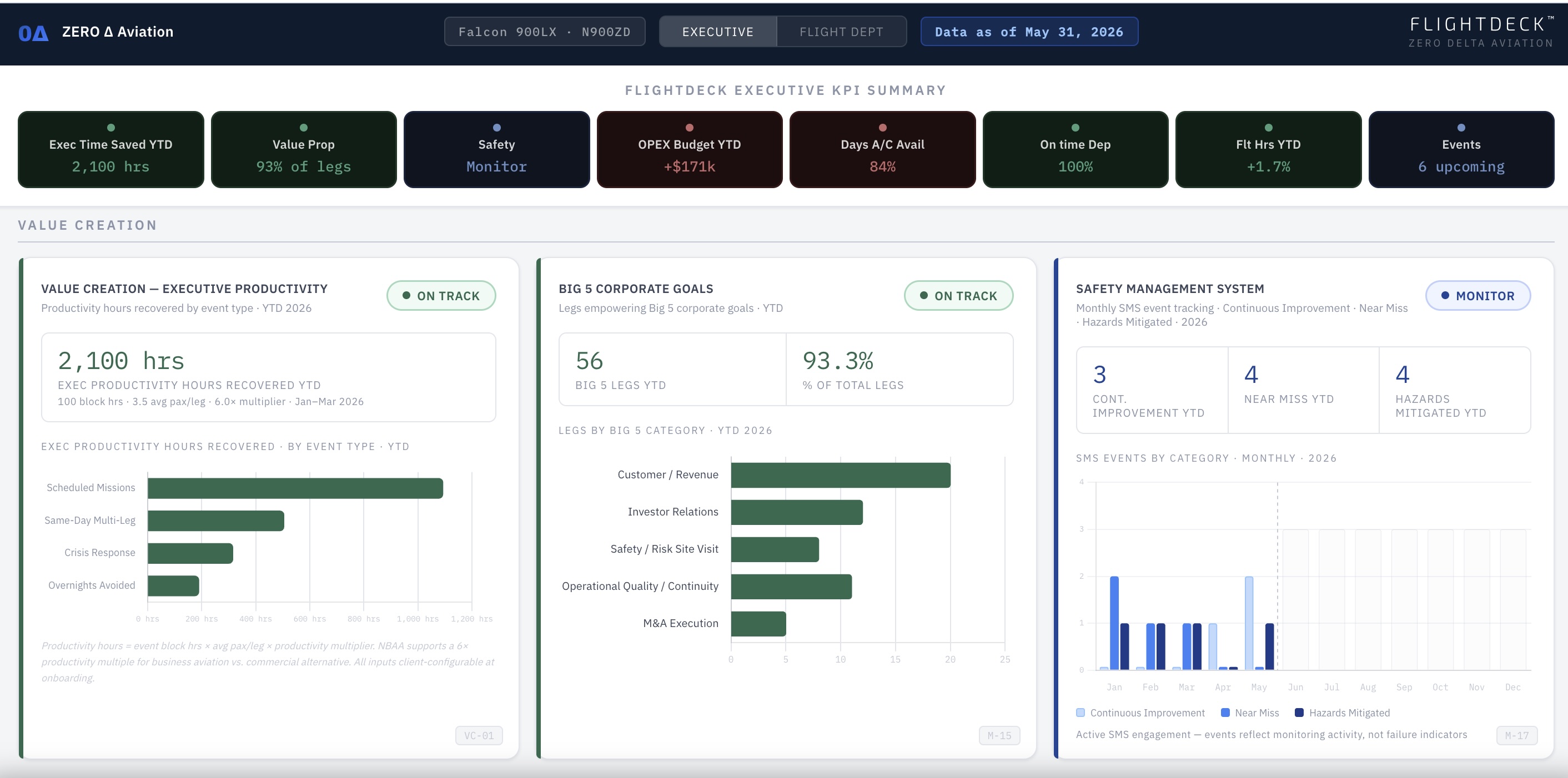Image resolution: width=1568 pixels, height=778 pixels.
Task: Select the Overnights Avoided bar
Action: [173, 586]
